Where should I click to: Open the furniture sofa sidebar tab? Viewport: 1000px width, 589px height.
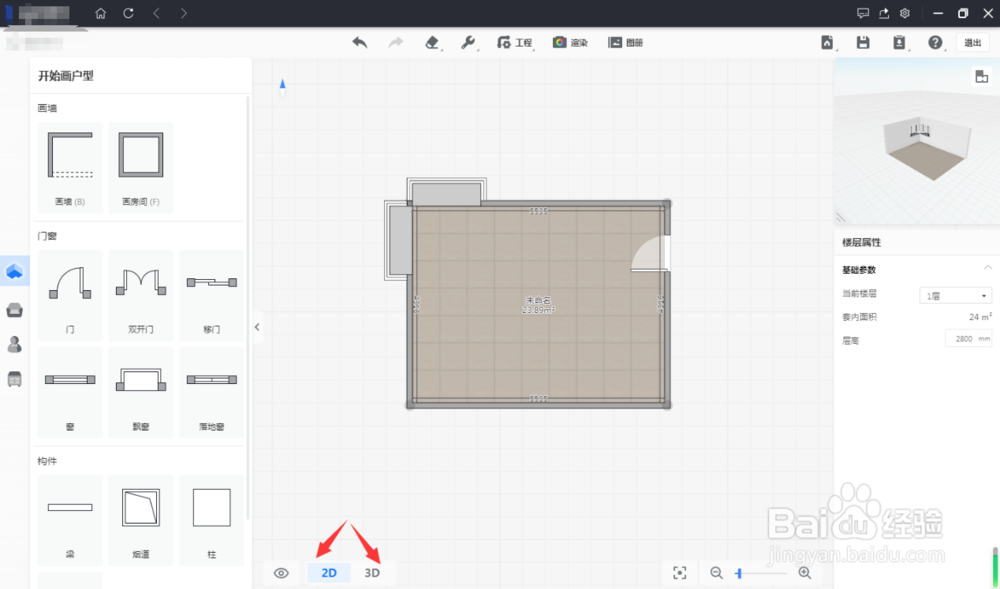coord(15,310)
